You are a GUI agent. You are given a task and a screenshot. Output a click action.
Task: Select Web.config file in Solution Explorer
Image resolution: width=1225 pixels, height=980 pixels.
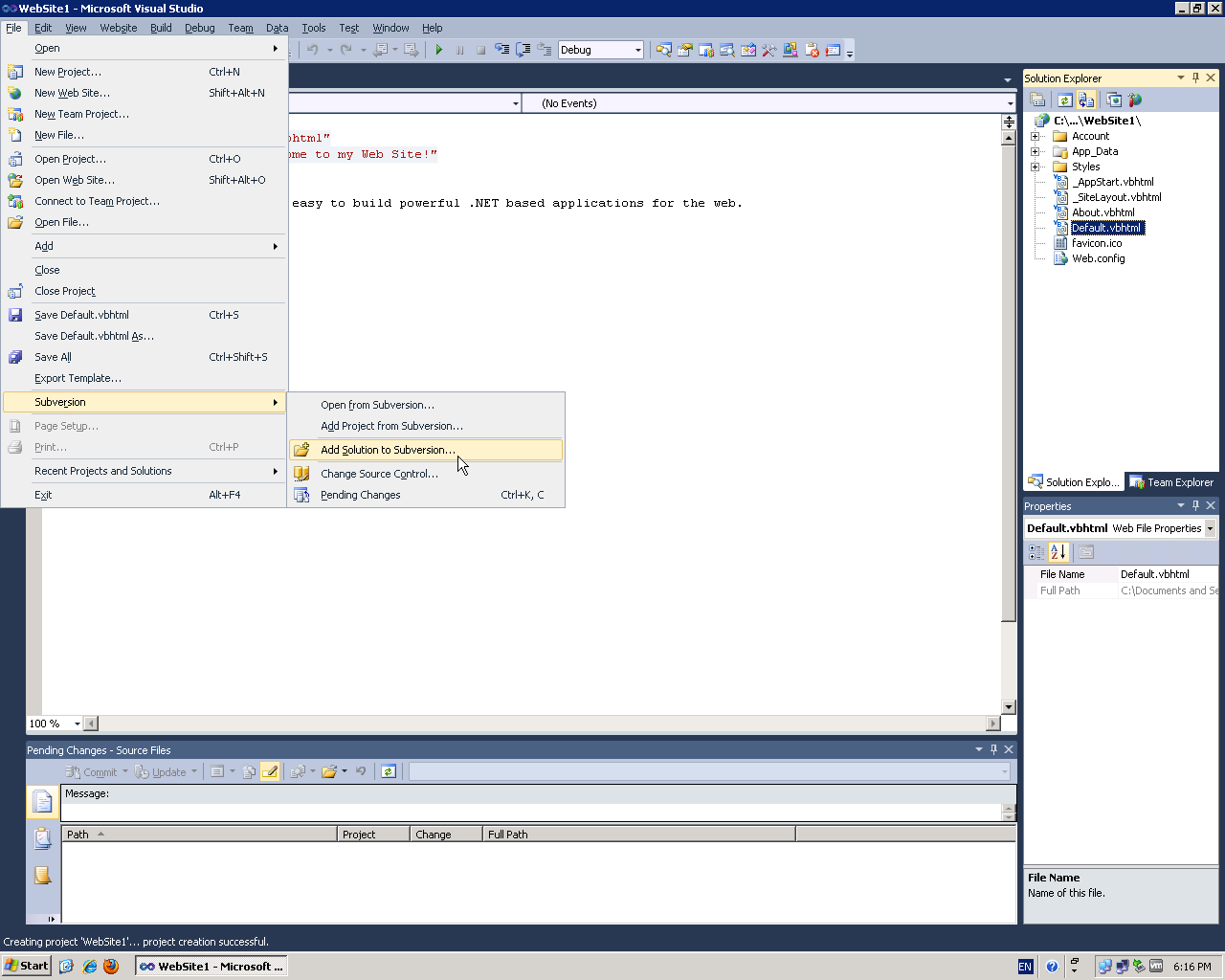1098,258
